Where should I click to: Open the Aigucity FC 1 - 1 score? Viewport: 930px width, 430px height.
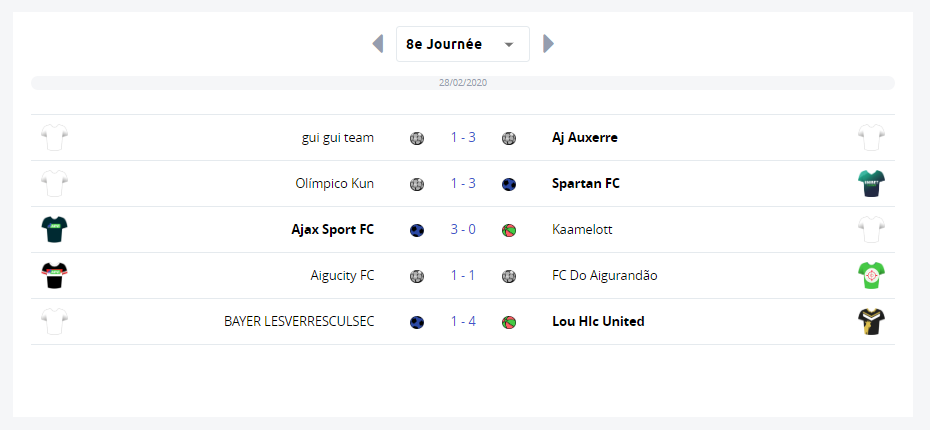[x=463, y=276]
